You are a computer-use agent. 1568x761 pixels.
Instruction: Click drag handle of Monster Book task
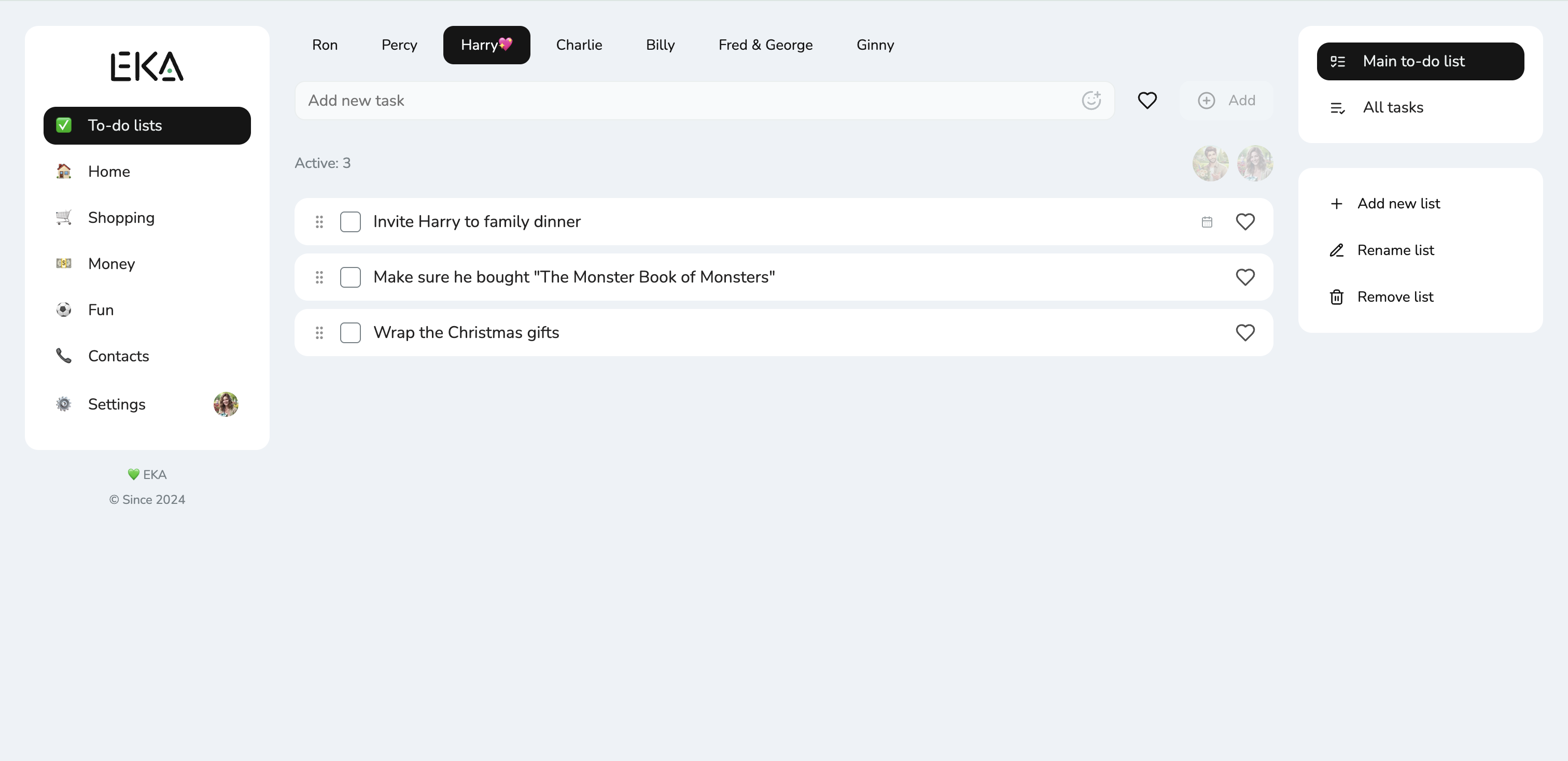[319, 277]
